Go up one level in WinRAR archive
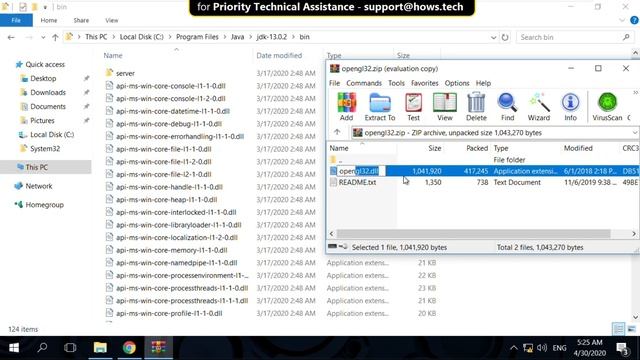This screenshot has width=640, height=360. 337,132
